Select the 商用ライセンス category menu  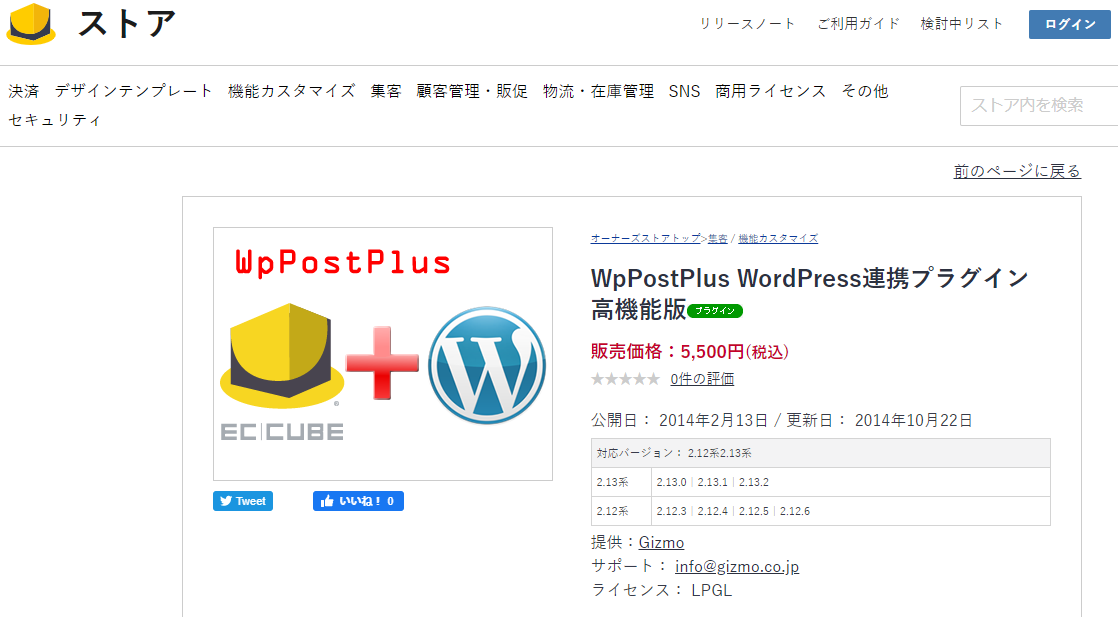pyautogui.click(x=771, y=91)
